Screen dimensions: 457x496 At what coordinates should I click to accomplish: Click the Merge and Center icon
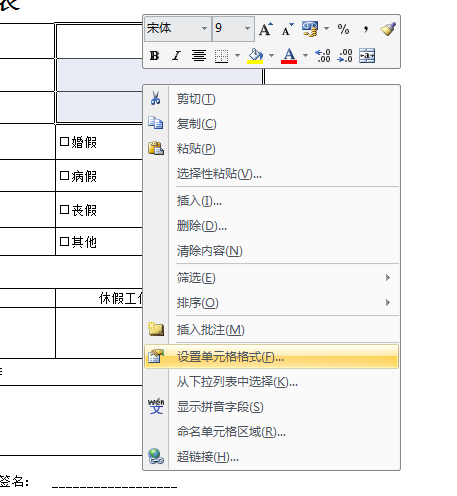pyautogui.click(x=367, y=56)
